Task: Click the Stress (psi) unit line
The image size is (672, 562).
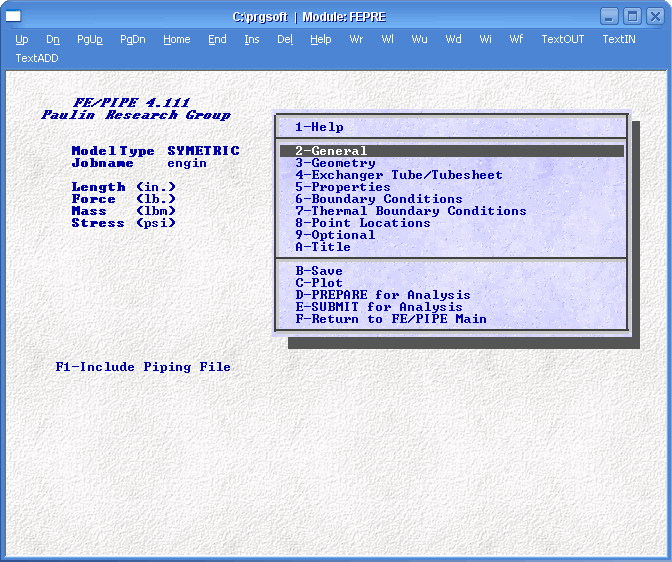Action: pos(123,223)
